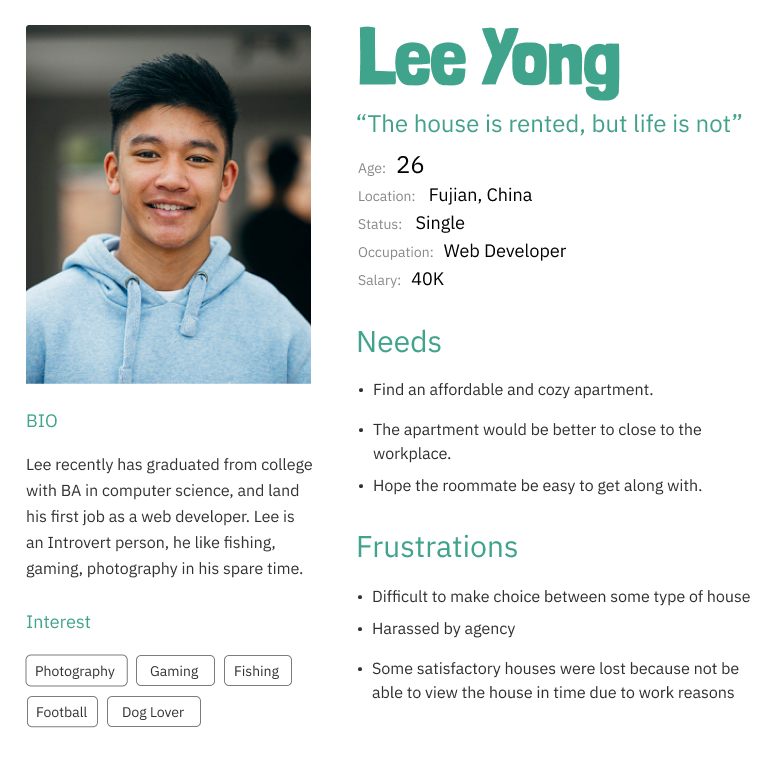Click the Lee Yong name heading
This screenshot has height=768, width=773.
tap(489, 60)
